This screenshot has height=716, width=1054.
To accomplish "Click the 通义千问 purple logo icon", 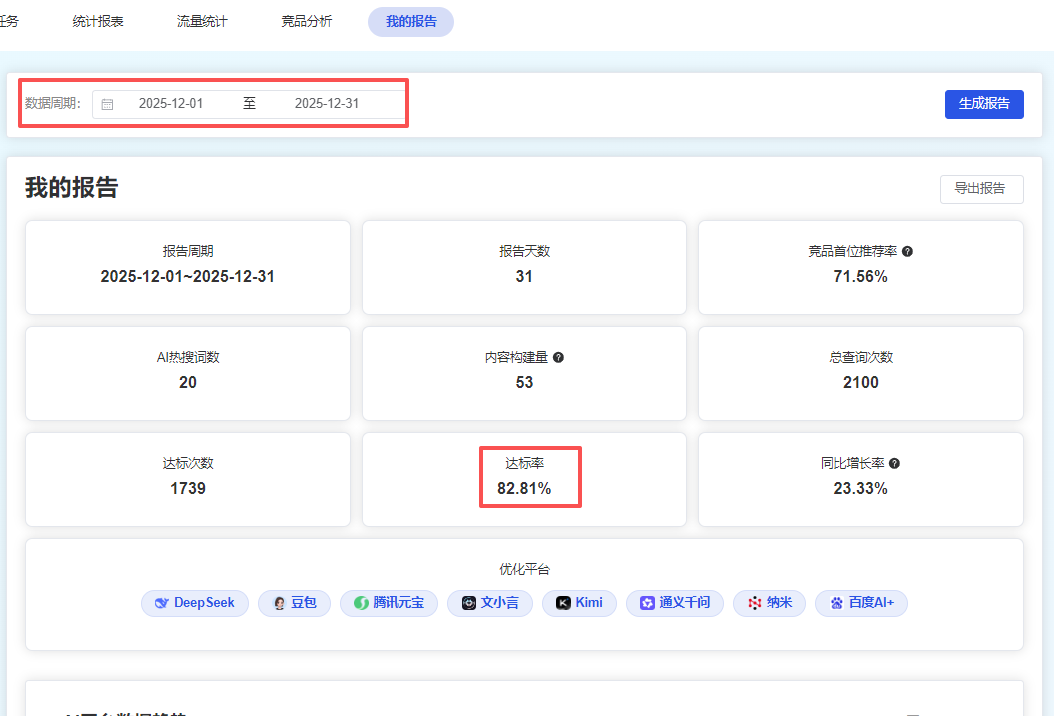I will [647, 603].
